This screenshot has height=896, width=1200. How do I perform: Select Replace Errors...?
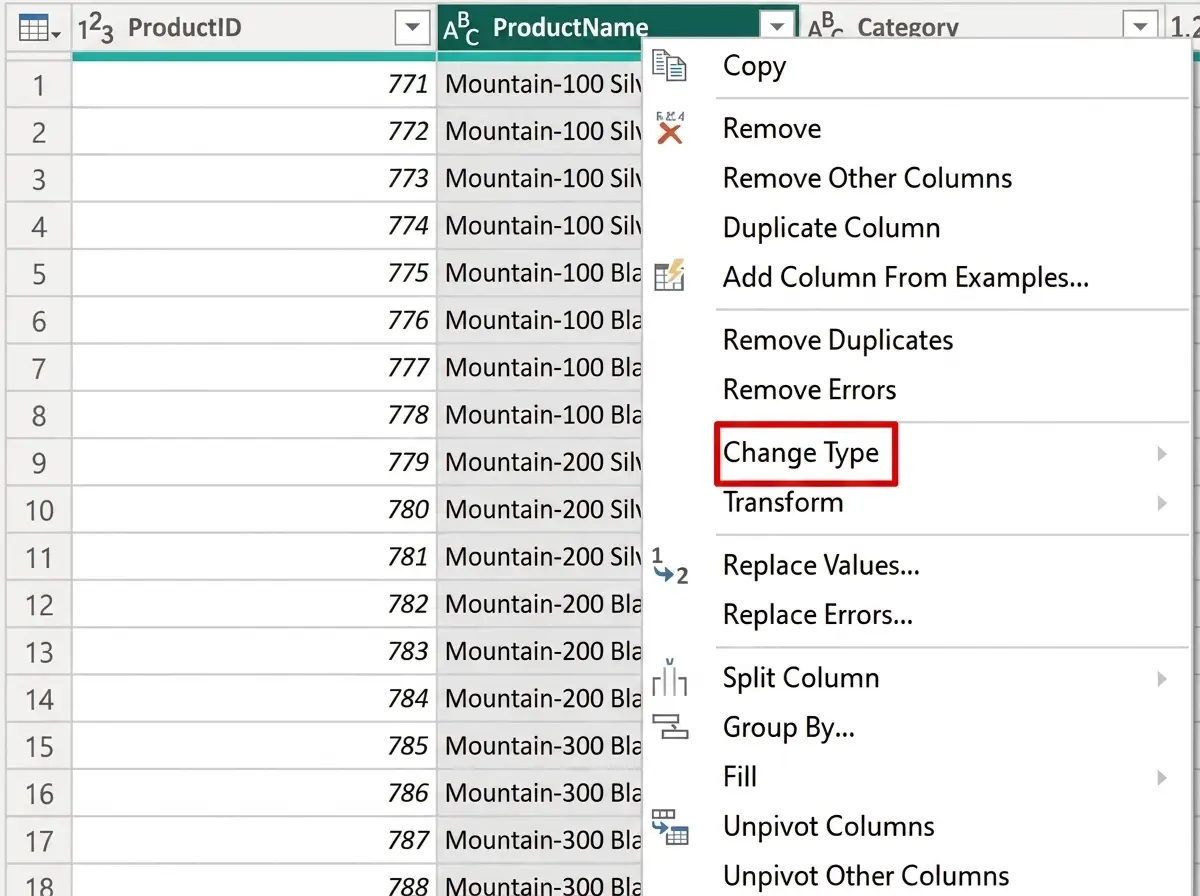818,615
